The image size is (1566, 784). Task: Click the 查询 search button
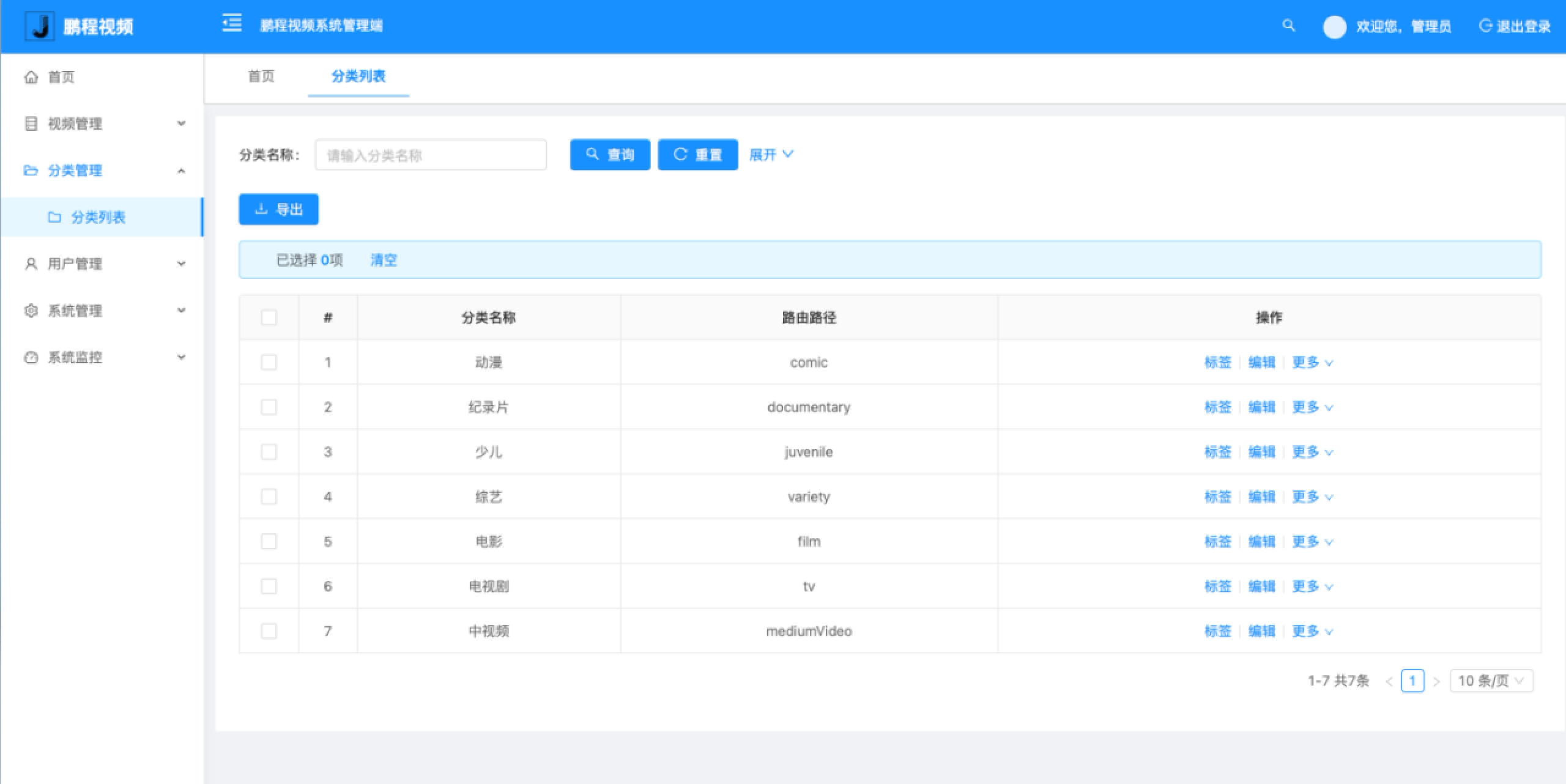[x=610, y=155]
